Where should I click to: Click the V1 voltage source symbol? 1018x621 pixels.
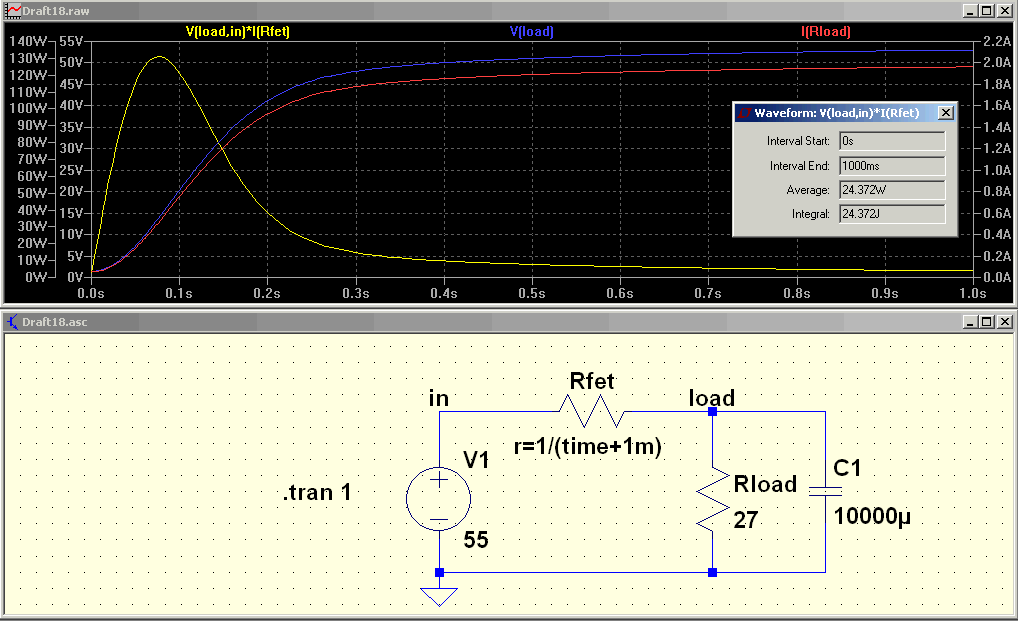(x=439, y=499)
